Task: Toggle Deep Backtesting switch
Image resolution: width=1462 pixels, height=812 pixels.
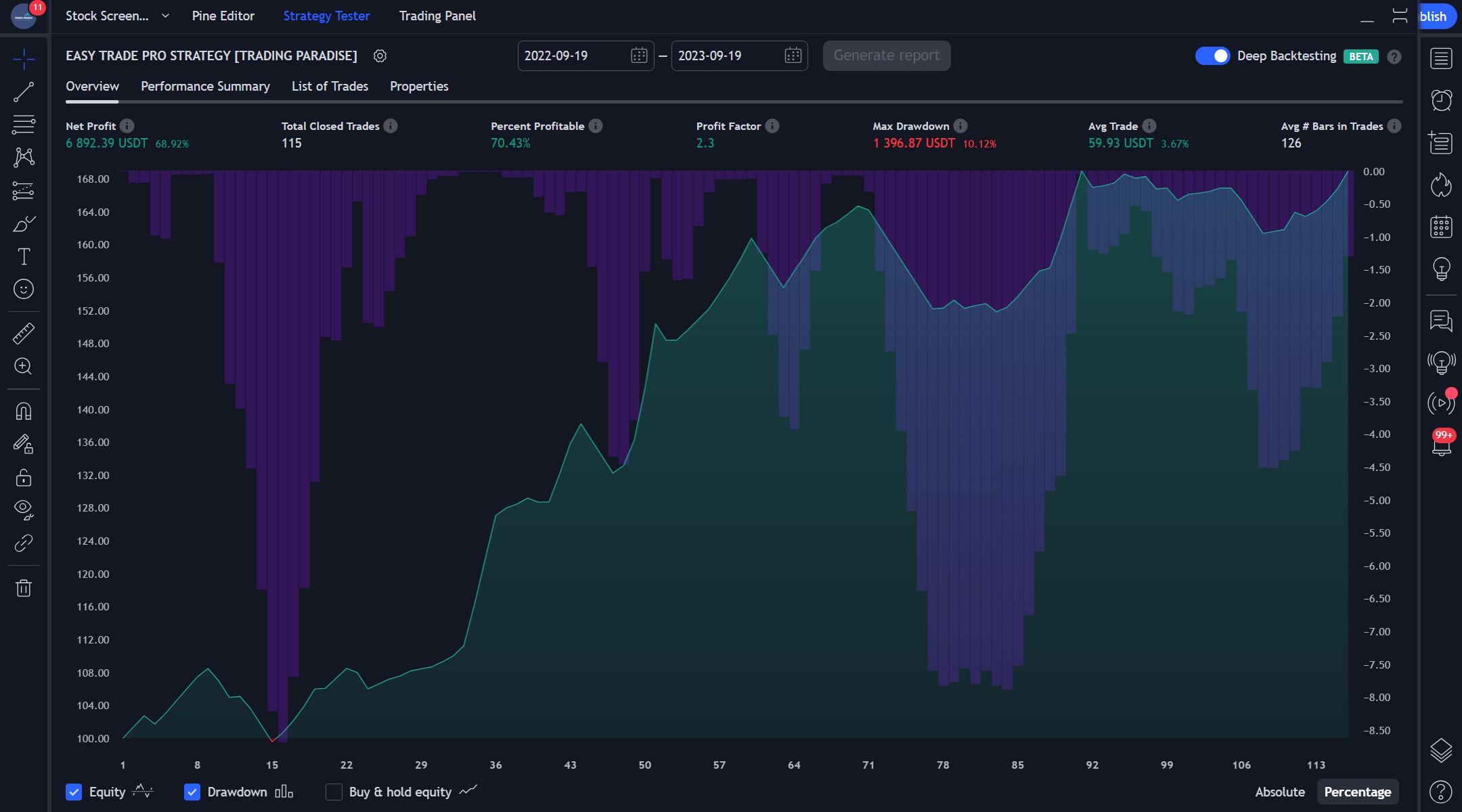Action: [x=1212, y=56]
